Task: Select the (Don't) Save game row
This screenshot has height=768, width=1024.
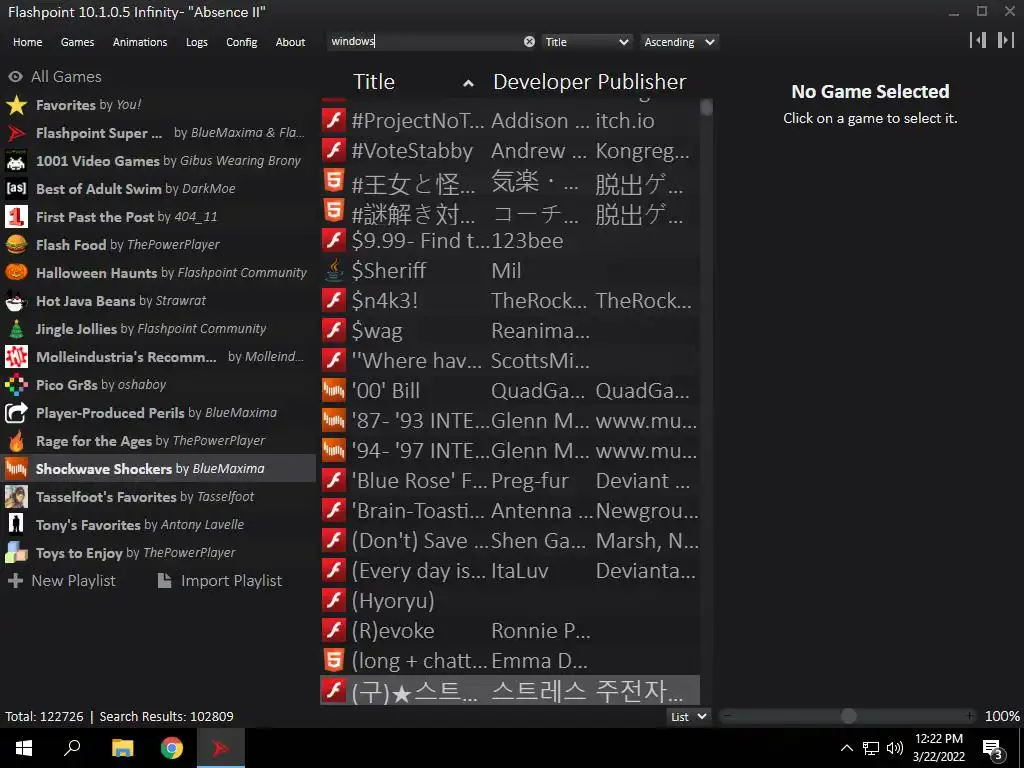Action: pyautogui.click(x=510, y=540)
